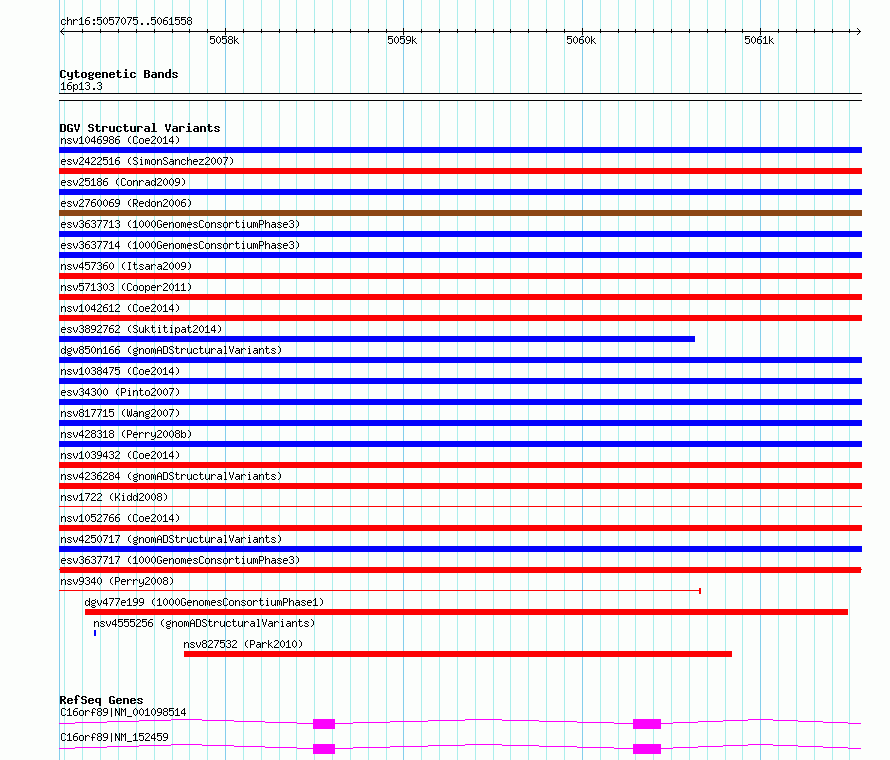Click the nsv817715 (Wang2007) label
The image size is (890, 760).
point(120,413)
